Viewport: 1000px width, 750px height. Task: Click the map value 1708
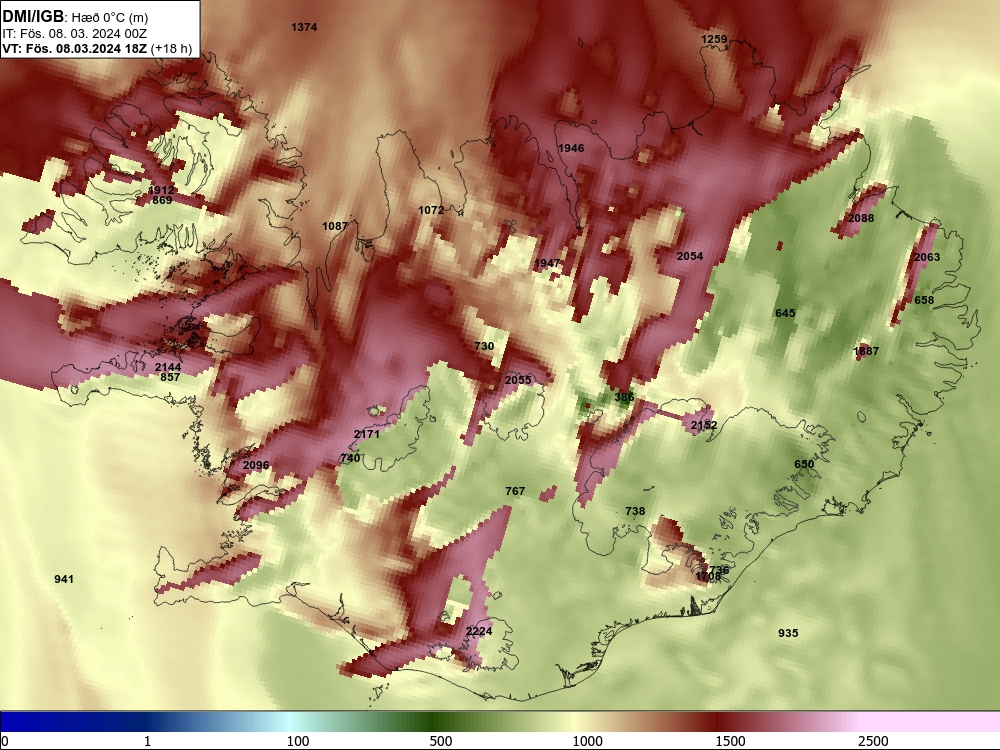[708, 577]
